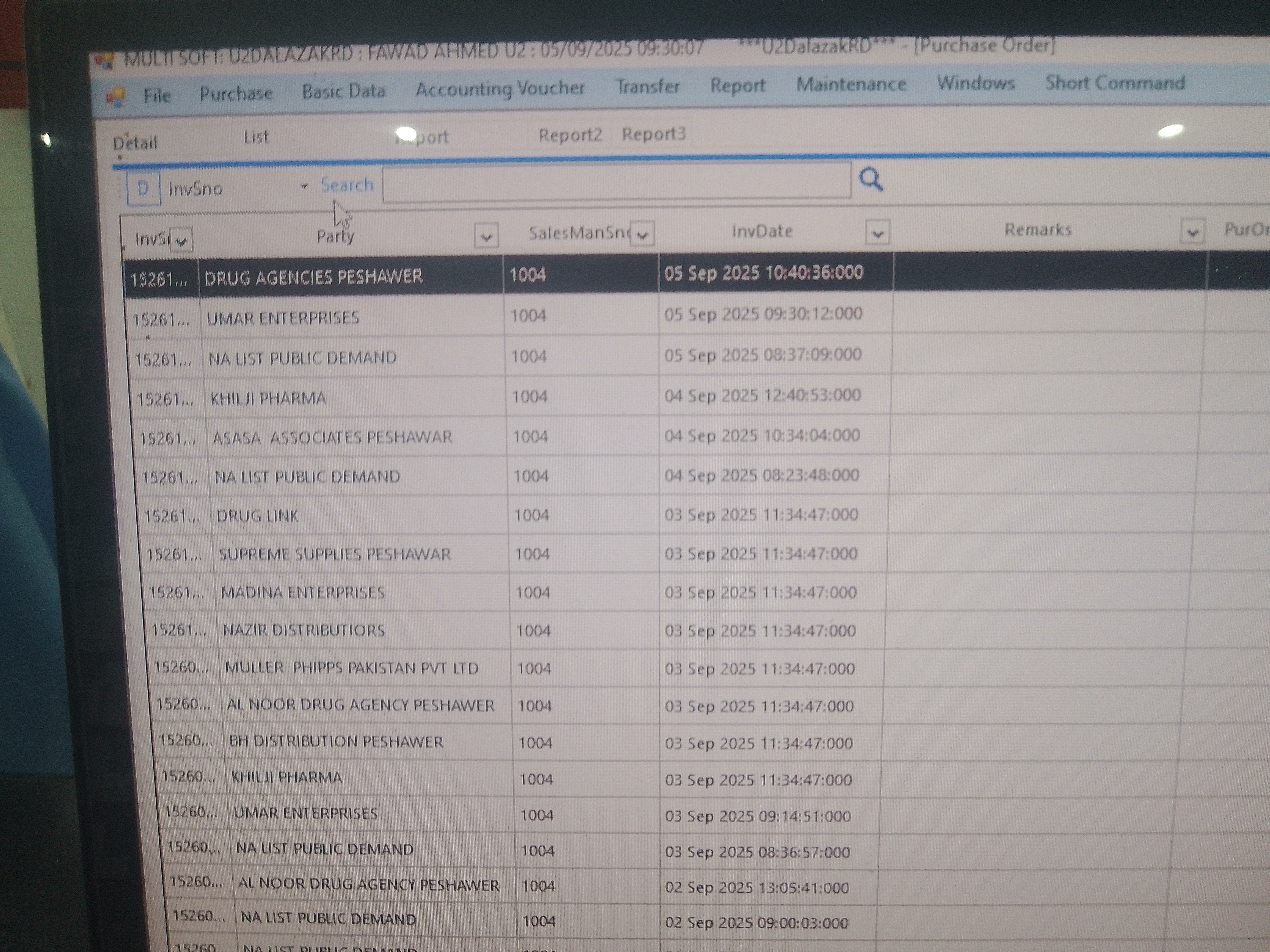Open the InvSno search field dropdown

304,186
